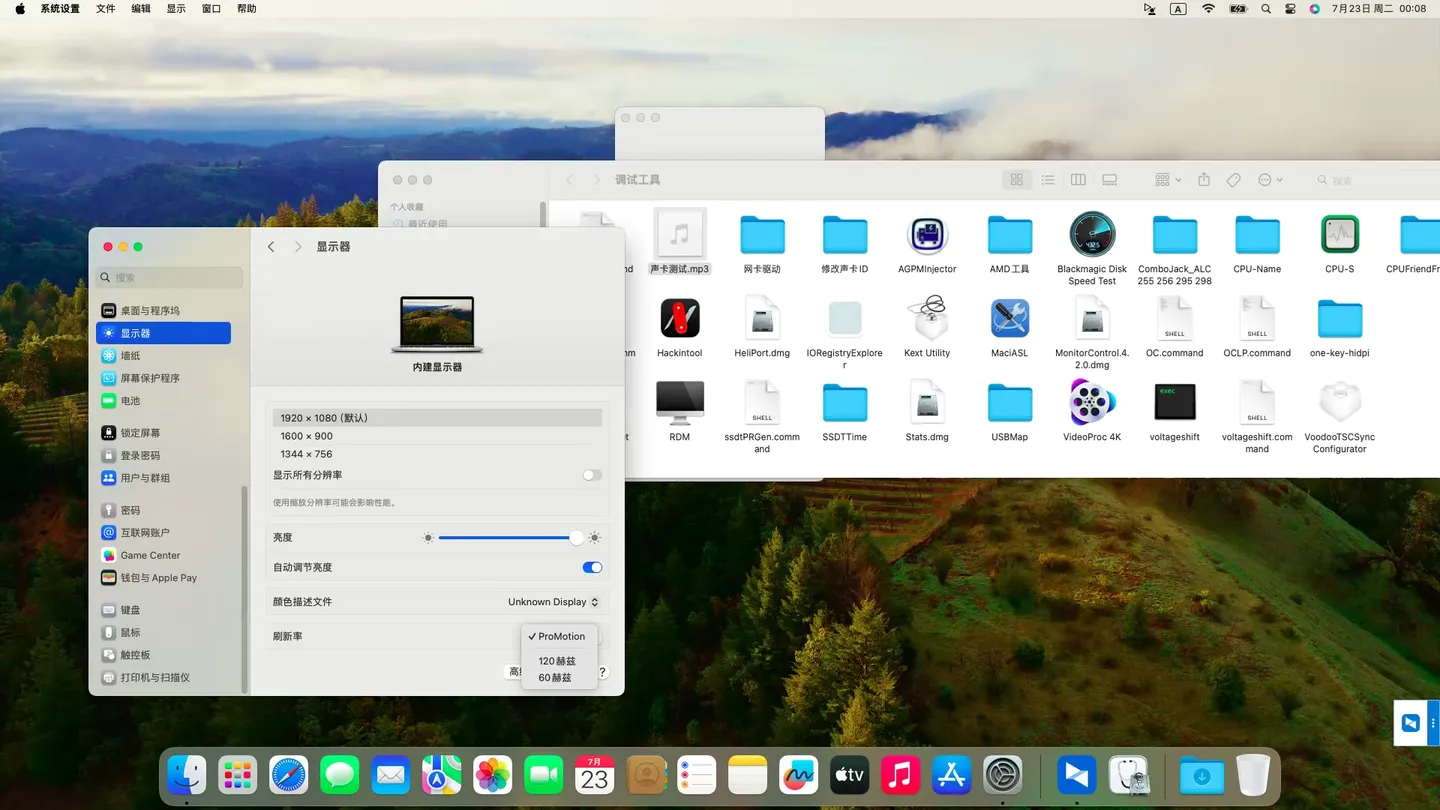Viewport: 1440px width, 810px height.
Task: Open the 编辑 menu in menu bar
Action: click(x=141, y=9)
